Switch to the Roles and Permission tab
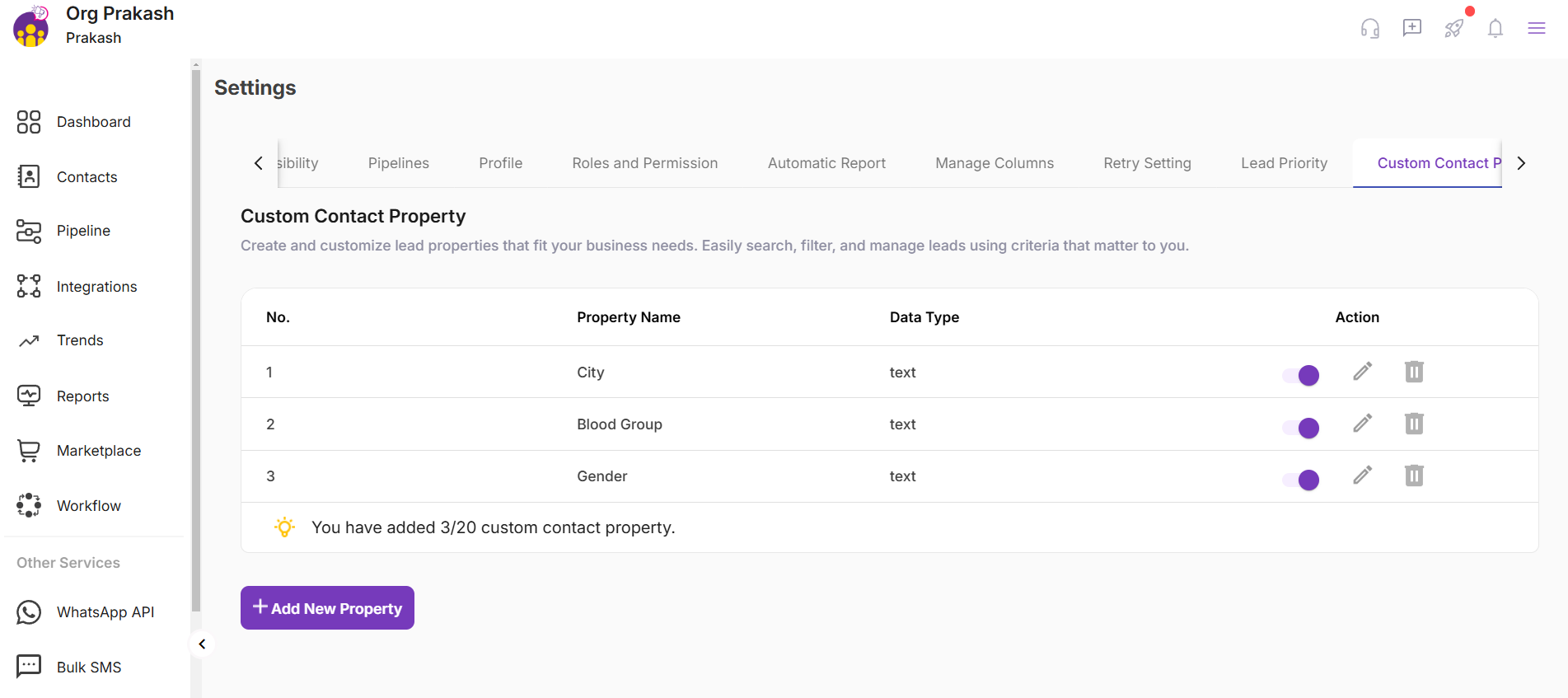 point(644,163)
